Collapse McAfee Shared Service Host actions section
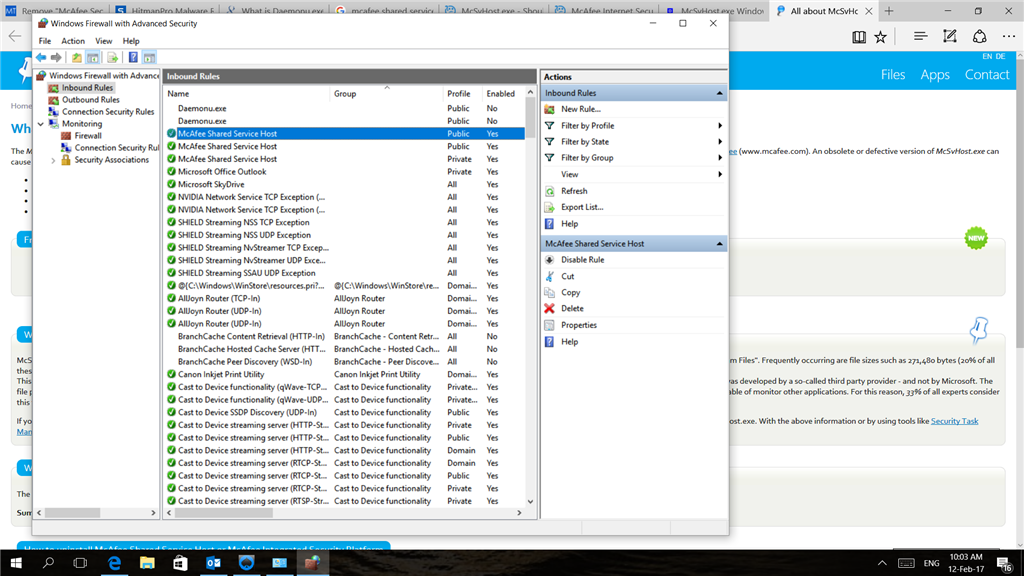Image resolution: width=1024 pixels, height=576 pixels. click(x=719, y=244)
